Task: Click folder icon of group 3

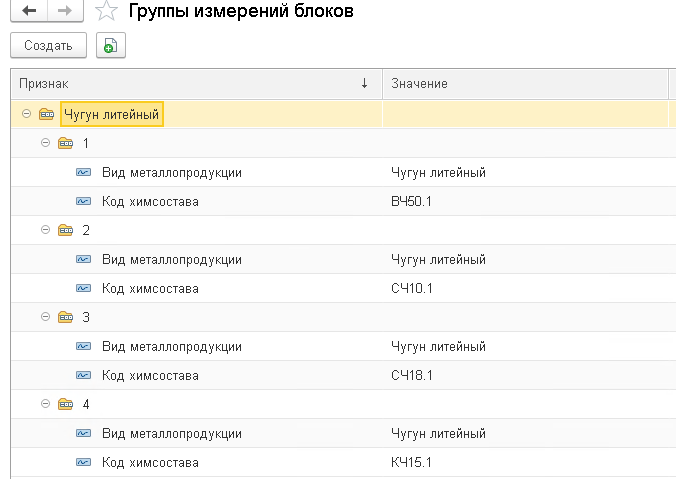Action: point(66,318)
